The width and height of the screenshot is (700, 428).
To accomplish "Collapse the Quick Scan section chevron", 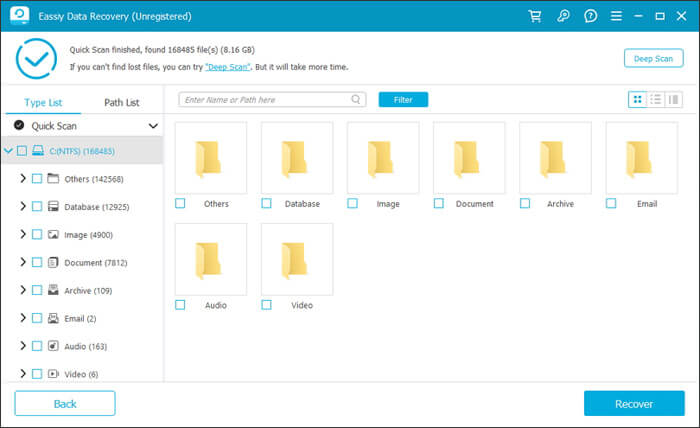I will tap(153, 126).
